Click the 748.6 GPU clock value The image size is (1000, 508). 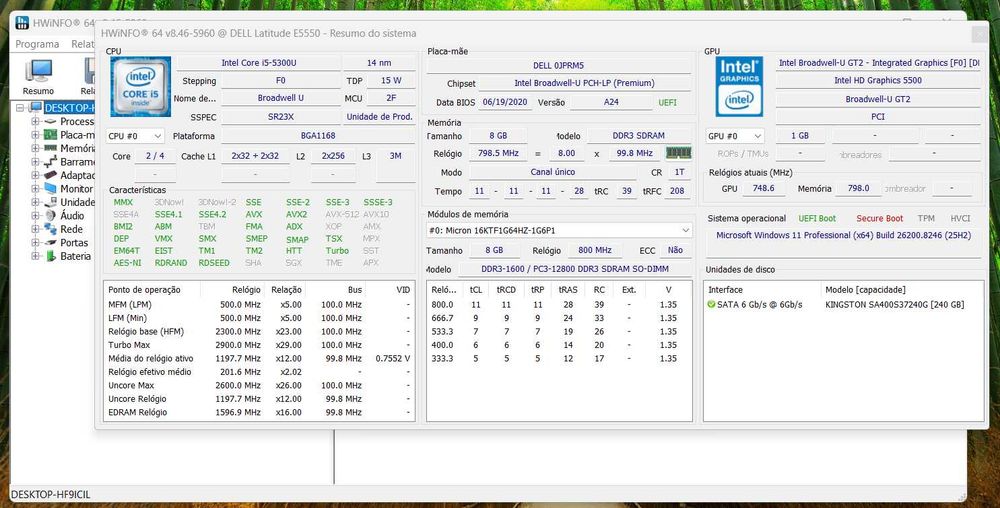pyautogui.click(x=763, y=189)
